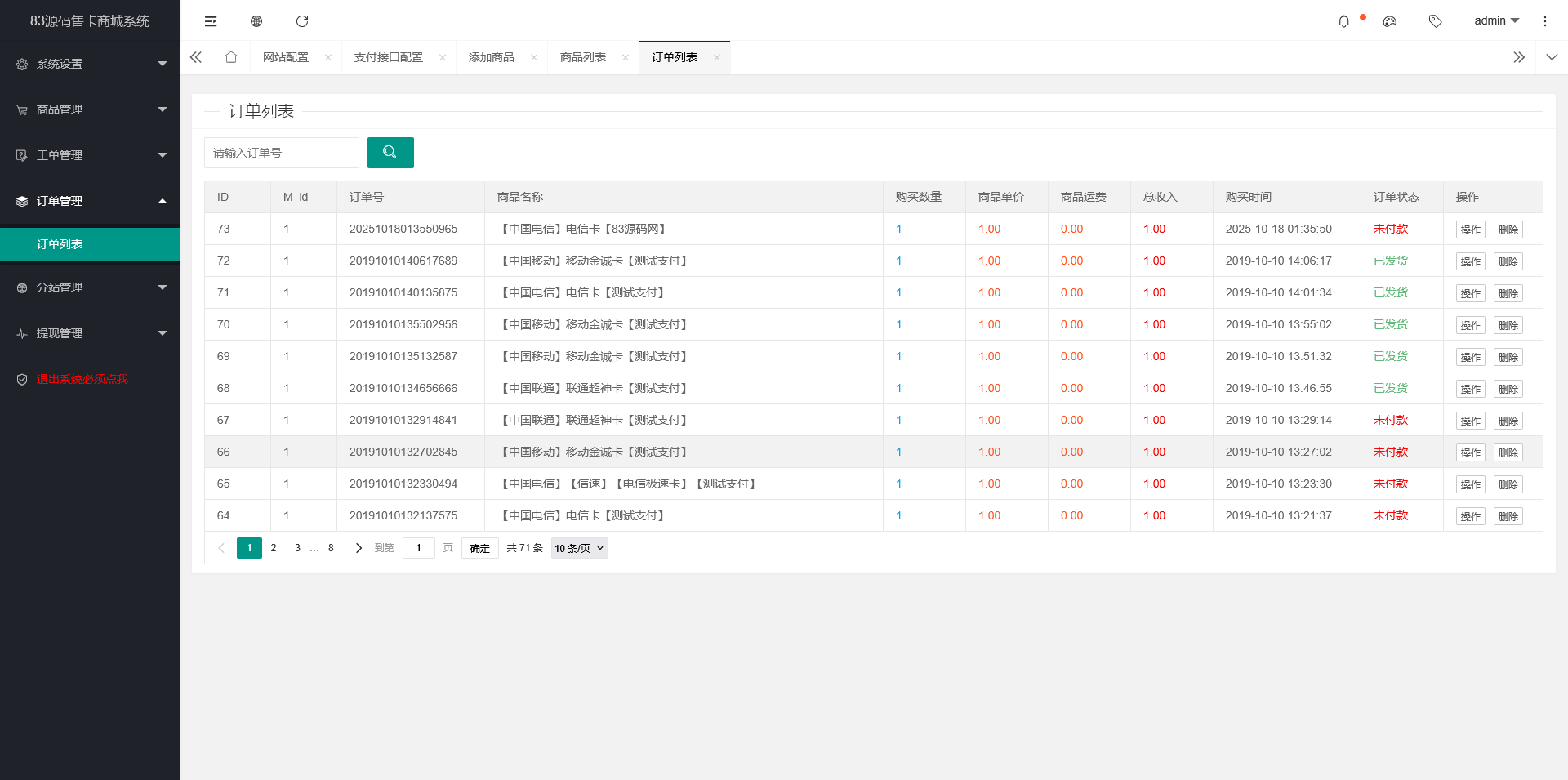Click the tag note icon
1568x780 pixels.
pos(1436,21)
